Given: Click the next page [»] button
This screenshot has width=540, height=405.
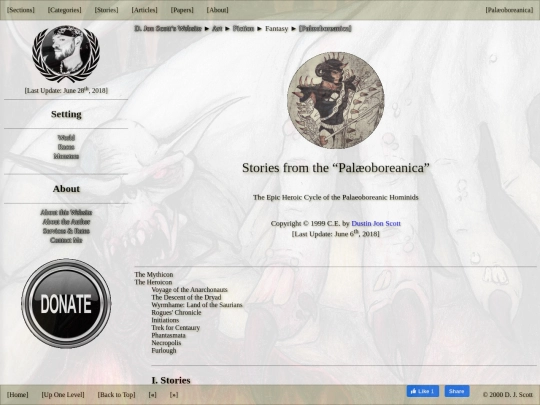Looking at the screenshot, I should tap(174, 395).
